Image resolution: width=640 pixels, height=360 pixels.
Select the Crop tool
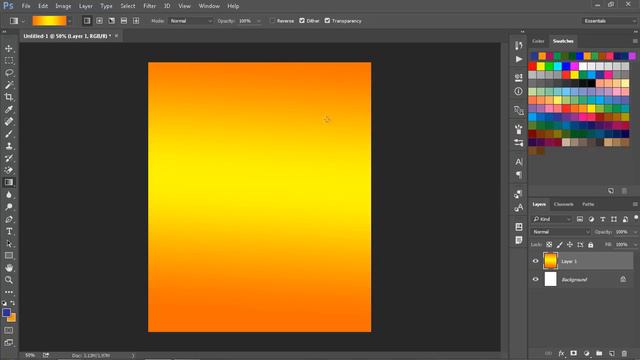[x=9, y=97]
